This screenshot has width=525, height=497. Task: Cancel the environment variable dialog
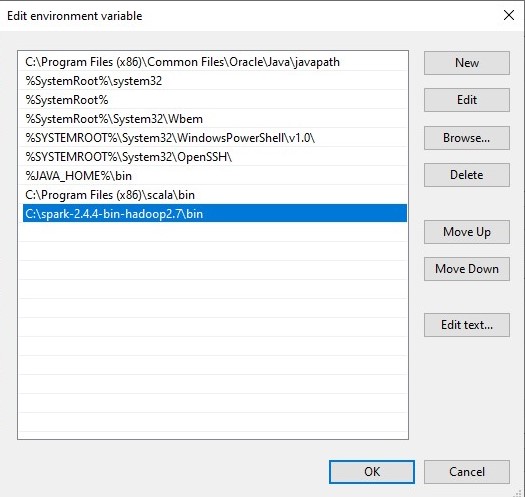tap(467, 472)
